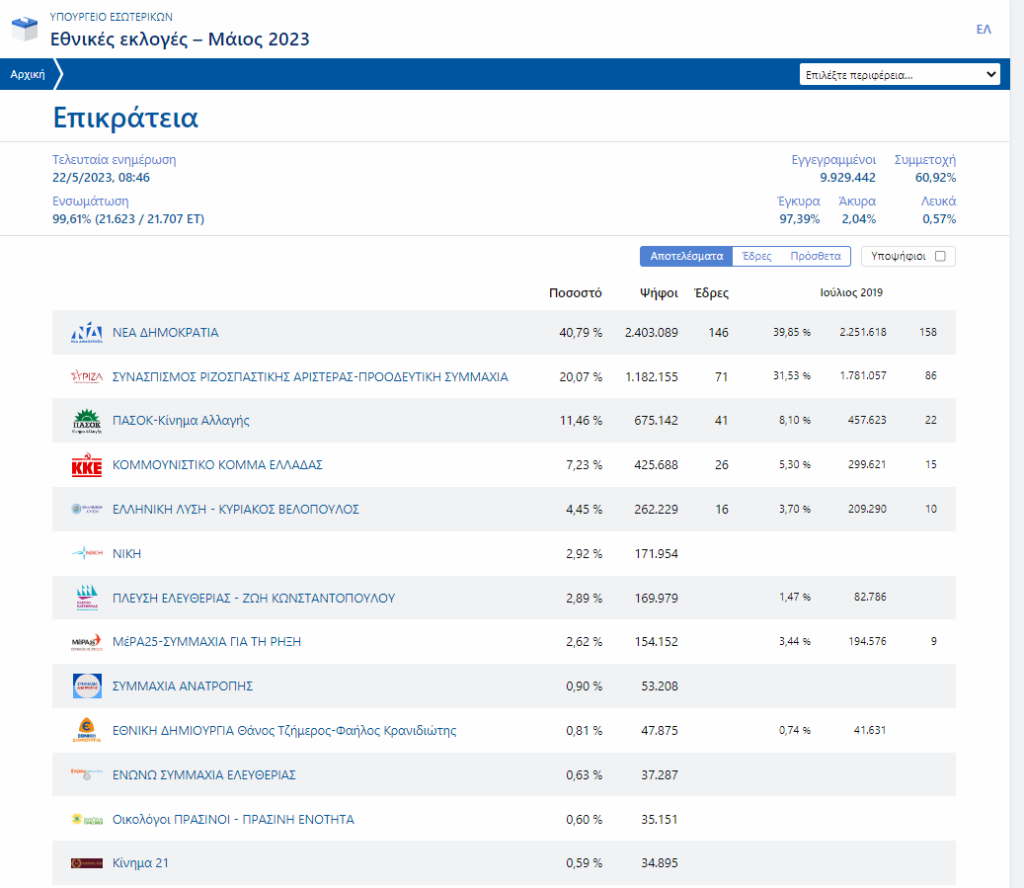The width and height of the screenshot is (1024, 888).
Task: Click the ΣΥΡΙΖΑ party logo
Action: point(87,377)
